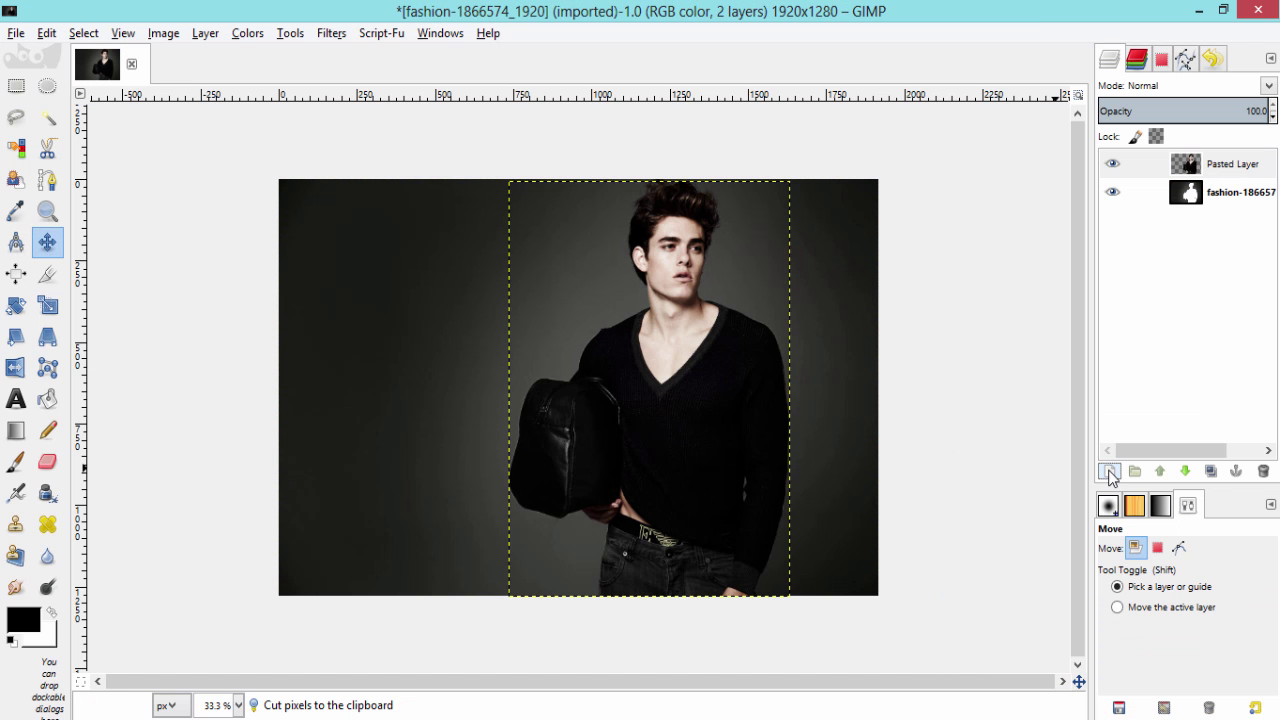
Task: Create a new layer group
Action: pyautogui.click(x=1135, y=471)
